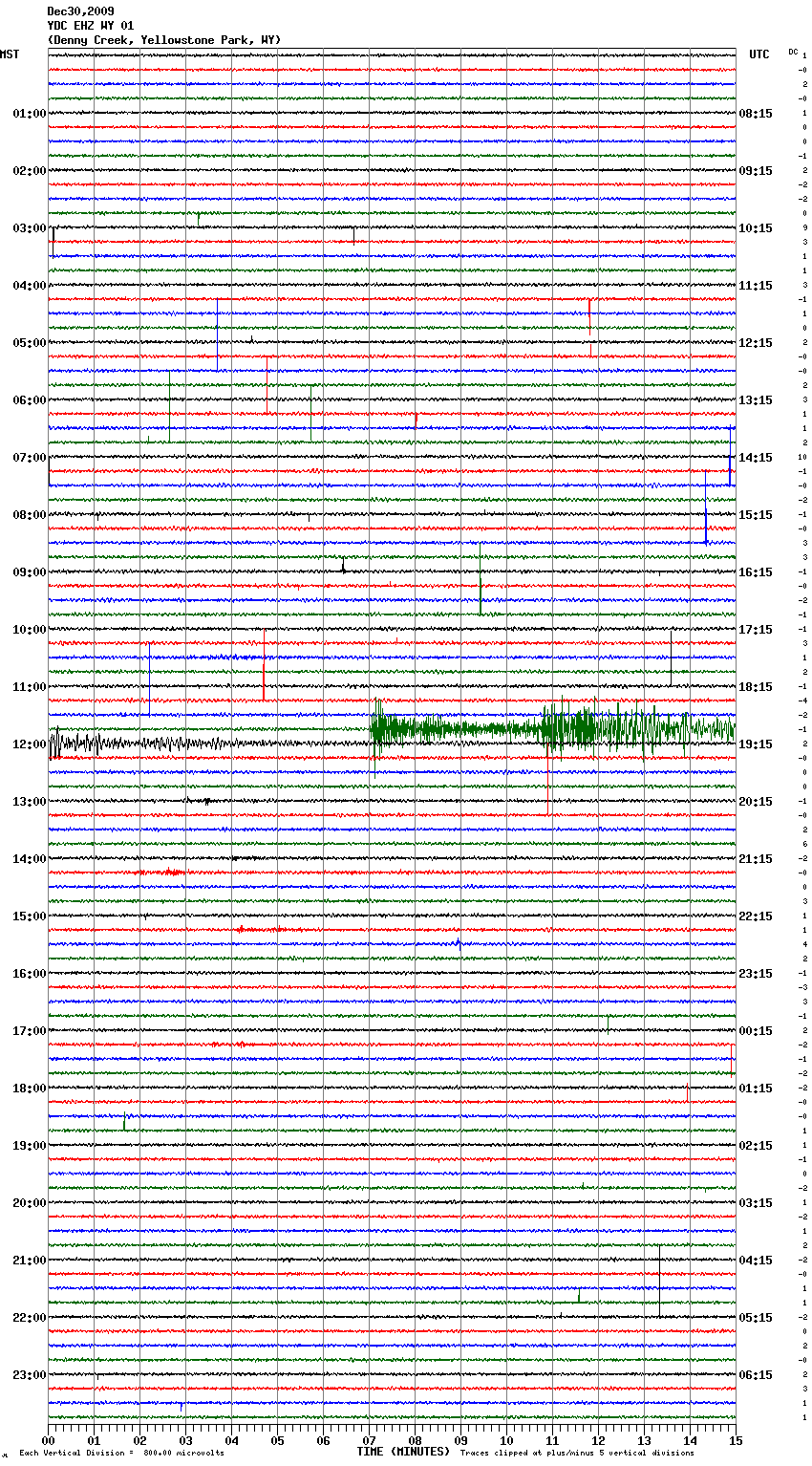Click the 11:15 UTC time label

pyautogui.click(x=756, y=286)
